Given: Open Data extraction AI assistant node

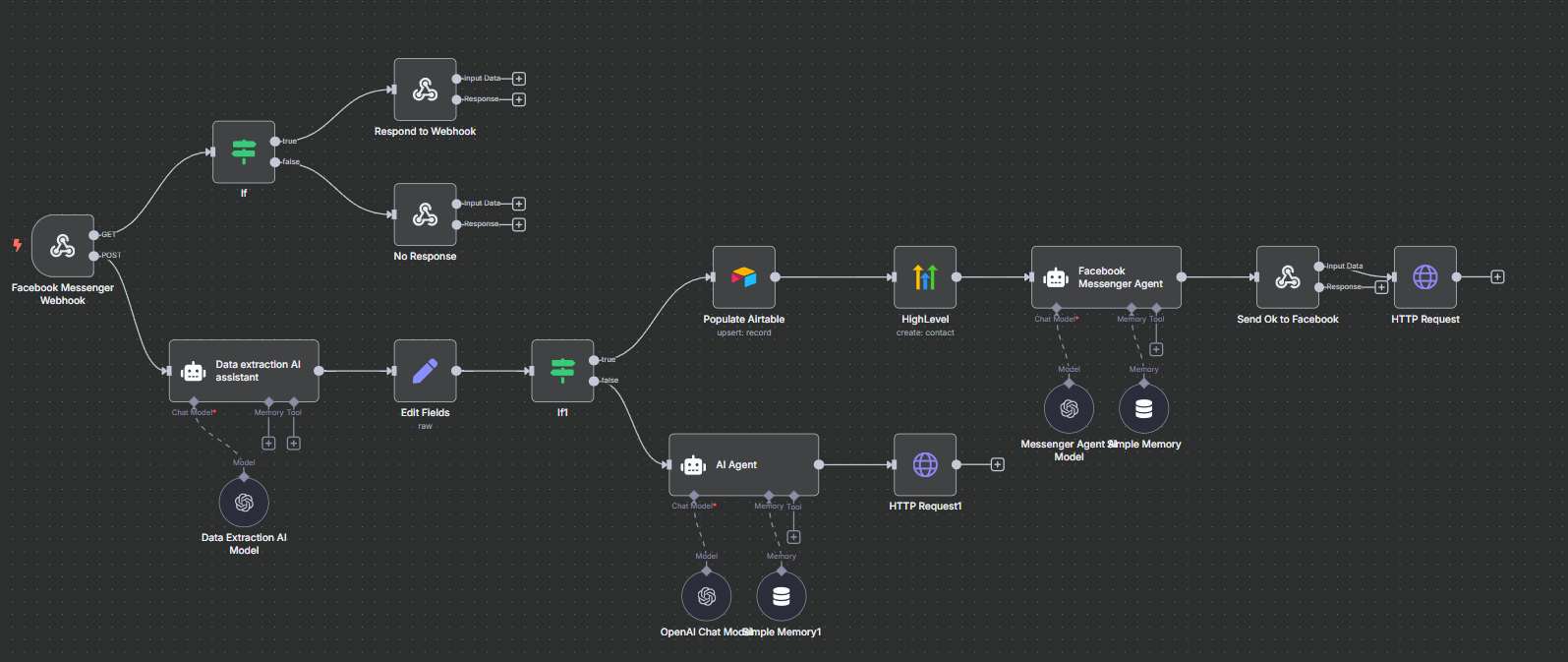Looking at the screenshot, I should [x=244, y=371].
